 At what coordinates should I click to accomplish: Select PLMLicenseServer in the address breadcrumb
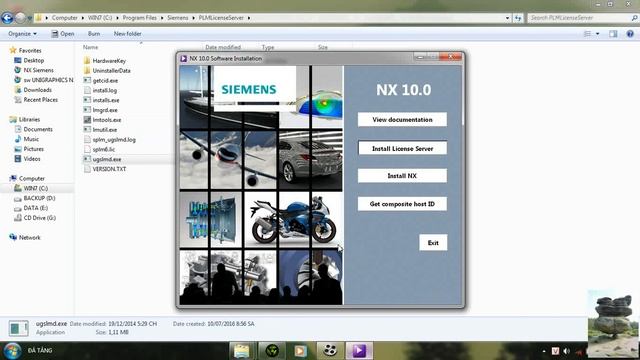tap(221, 18)
